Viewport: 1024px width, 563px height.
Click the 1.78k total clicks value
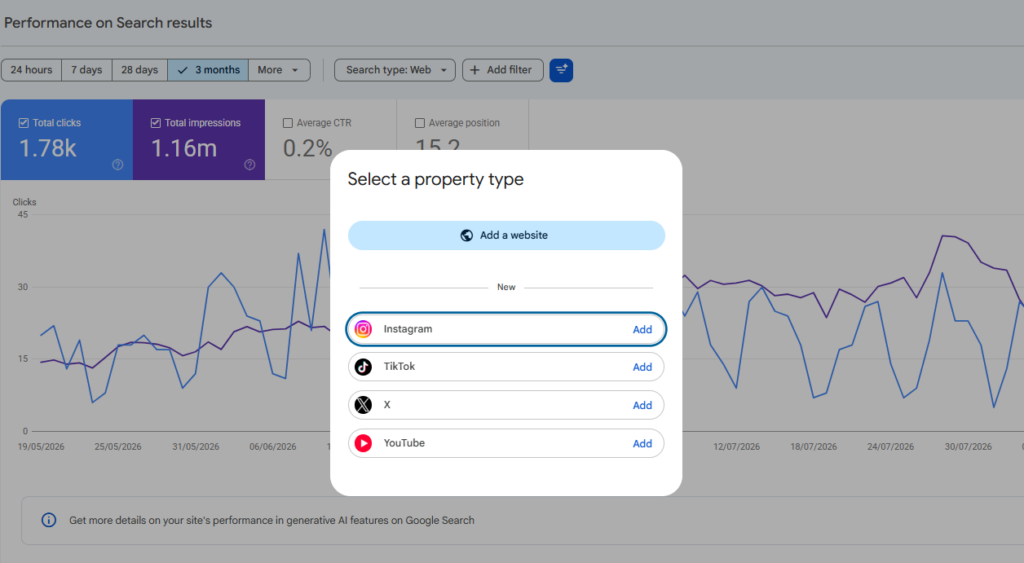click(x=48, y=149)
